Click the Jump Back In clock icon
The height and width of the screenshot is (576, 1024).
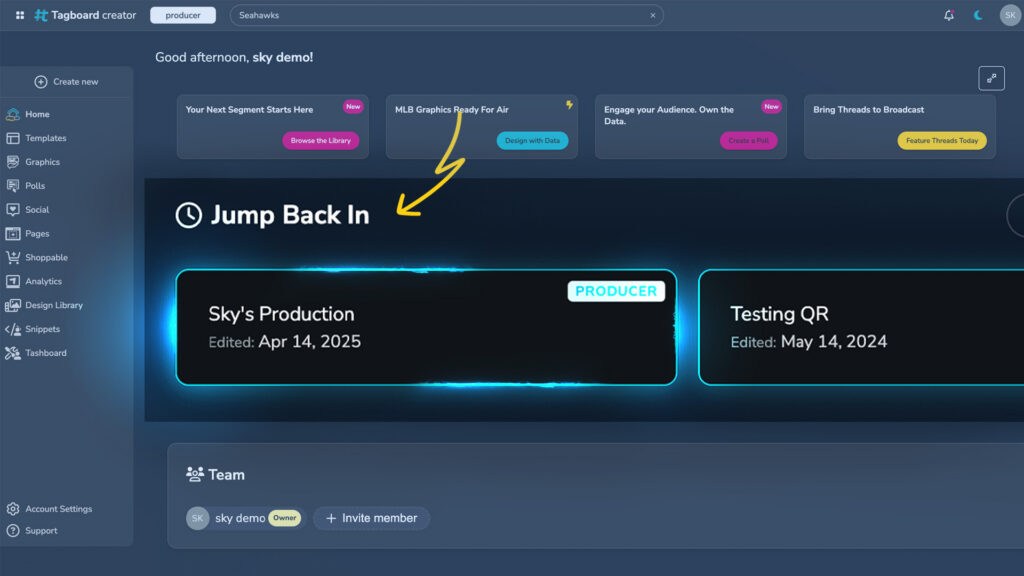[x=189, y=216]
